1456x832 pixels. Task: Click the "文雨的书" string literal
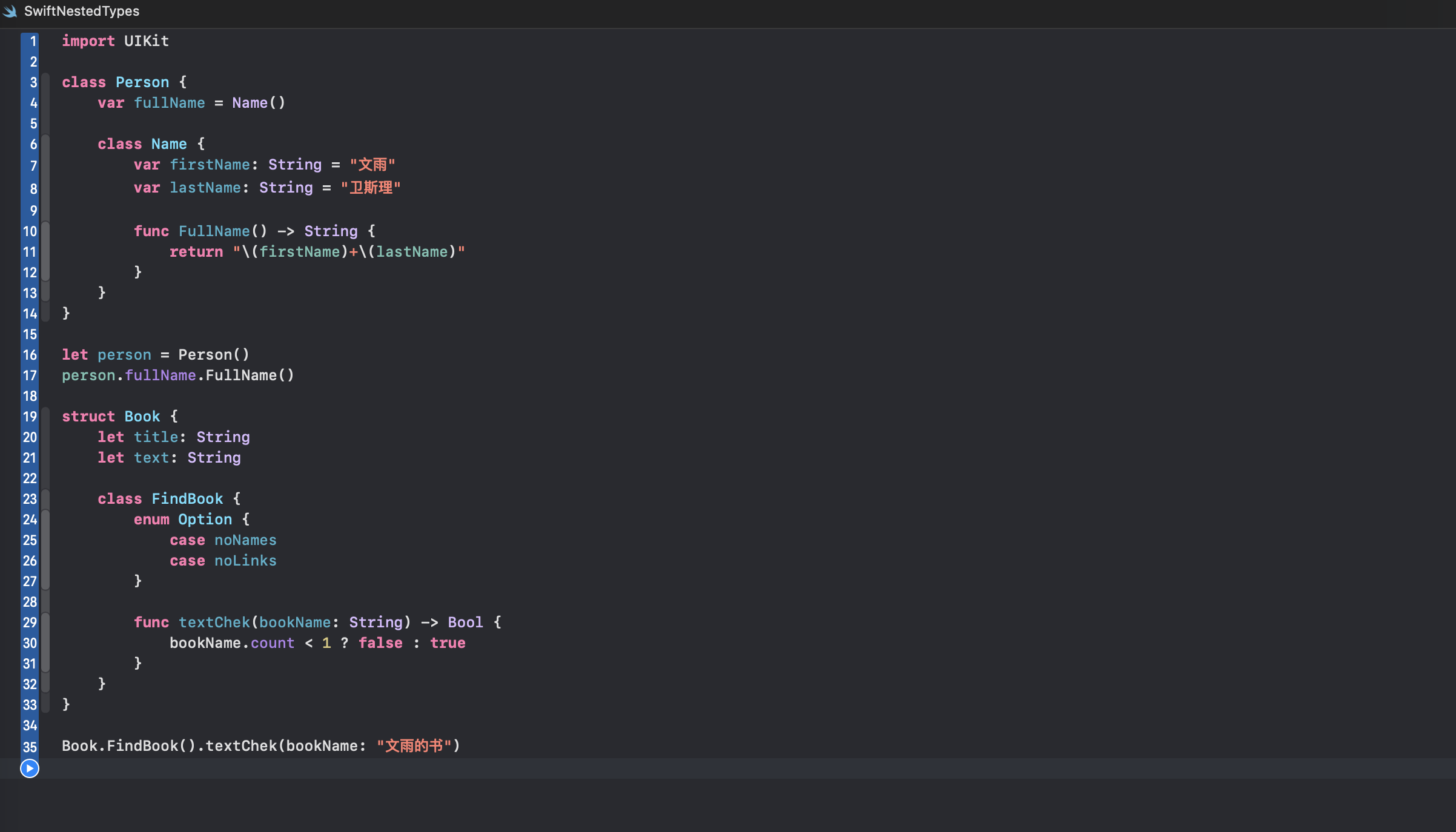(x=414, y=746)
